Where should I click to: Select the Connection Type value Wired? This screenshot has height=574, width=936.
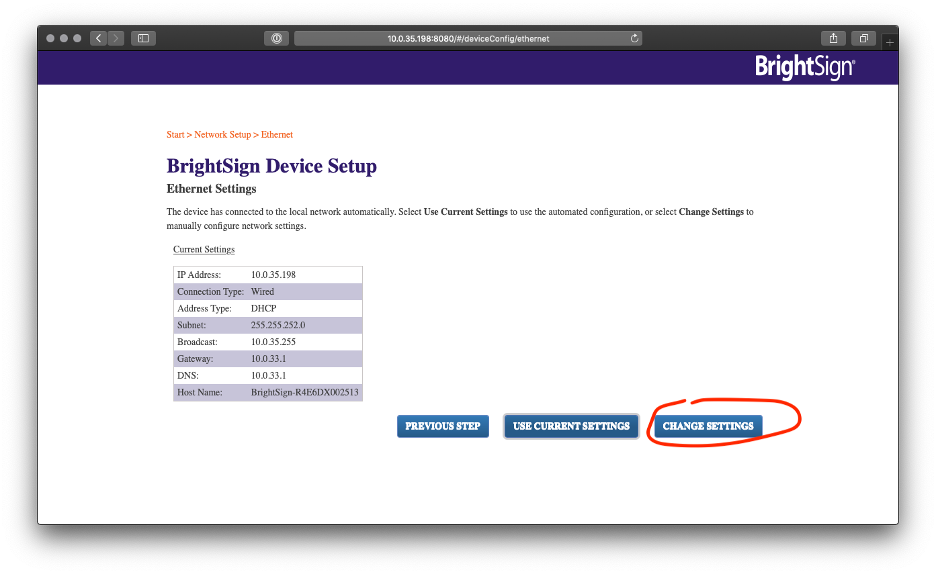pos(263,292)
